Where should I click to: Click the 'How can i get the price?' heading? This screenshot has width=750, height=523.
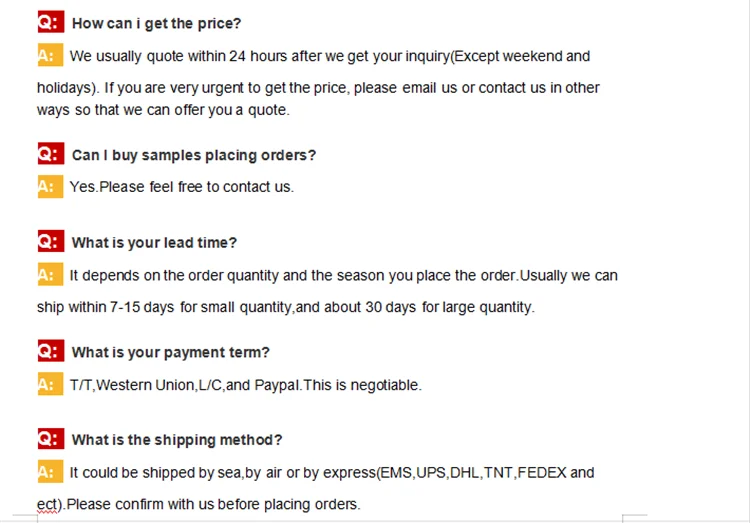[157, 23]
